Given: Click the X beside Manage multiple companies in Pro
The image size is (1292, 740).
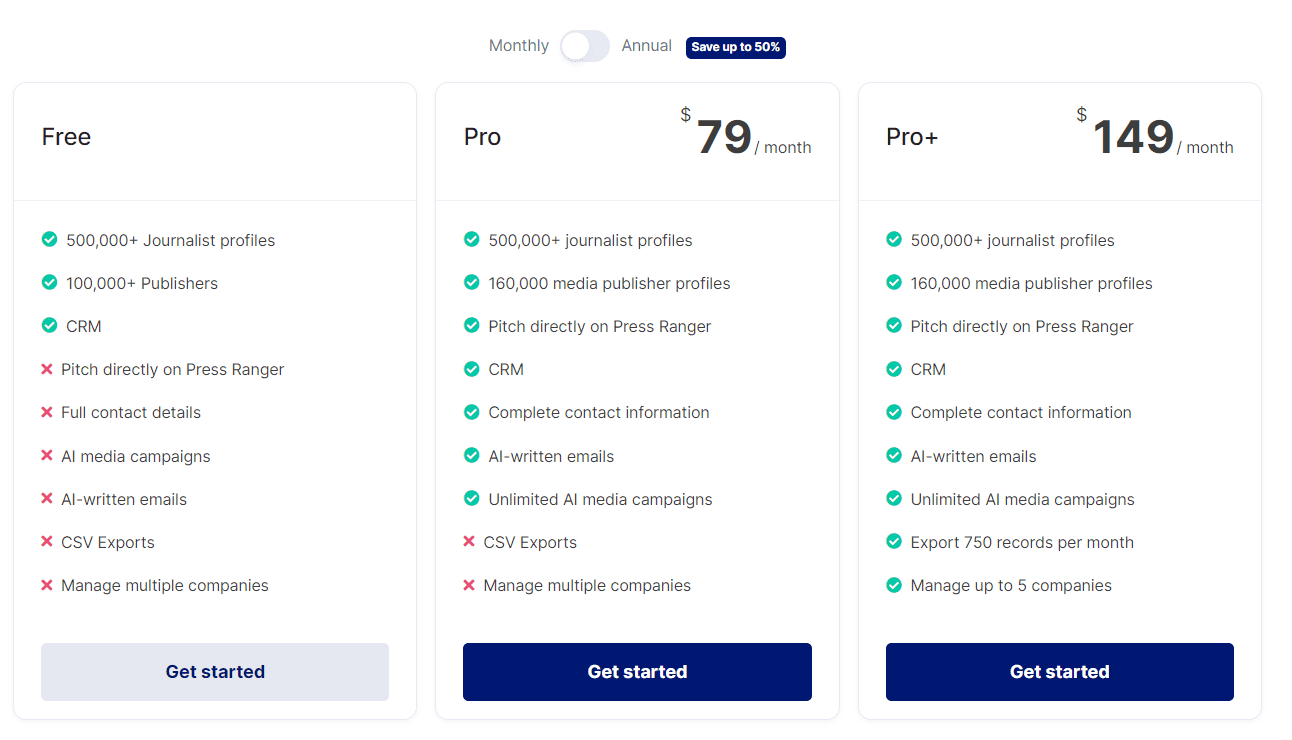Looking at the screenshot, I should [x=470, y=585].
